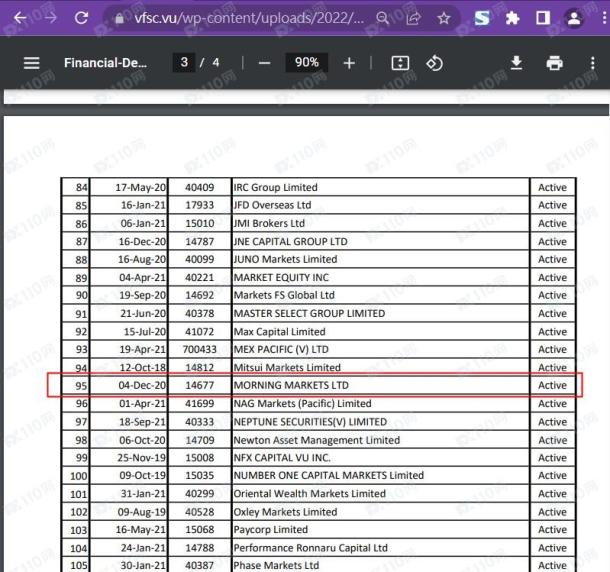This screenshot has height=572, width=610.
Task: Select JFD Overseas Ltd entry
Action: pyautogui.click(x=272, y=205)
